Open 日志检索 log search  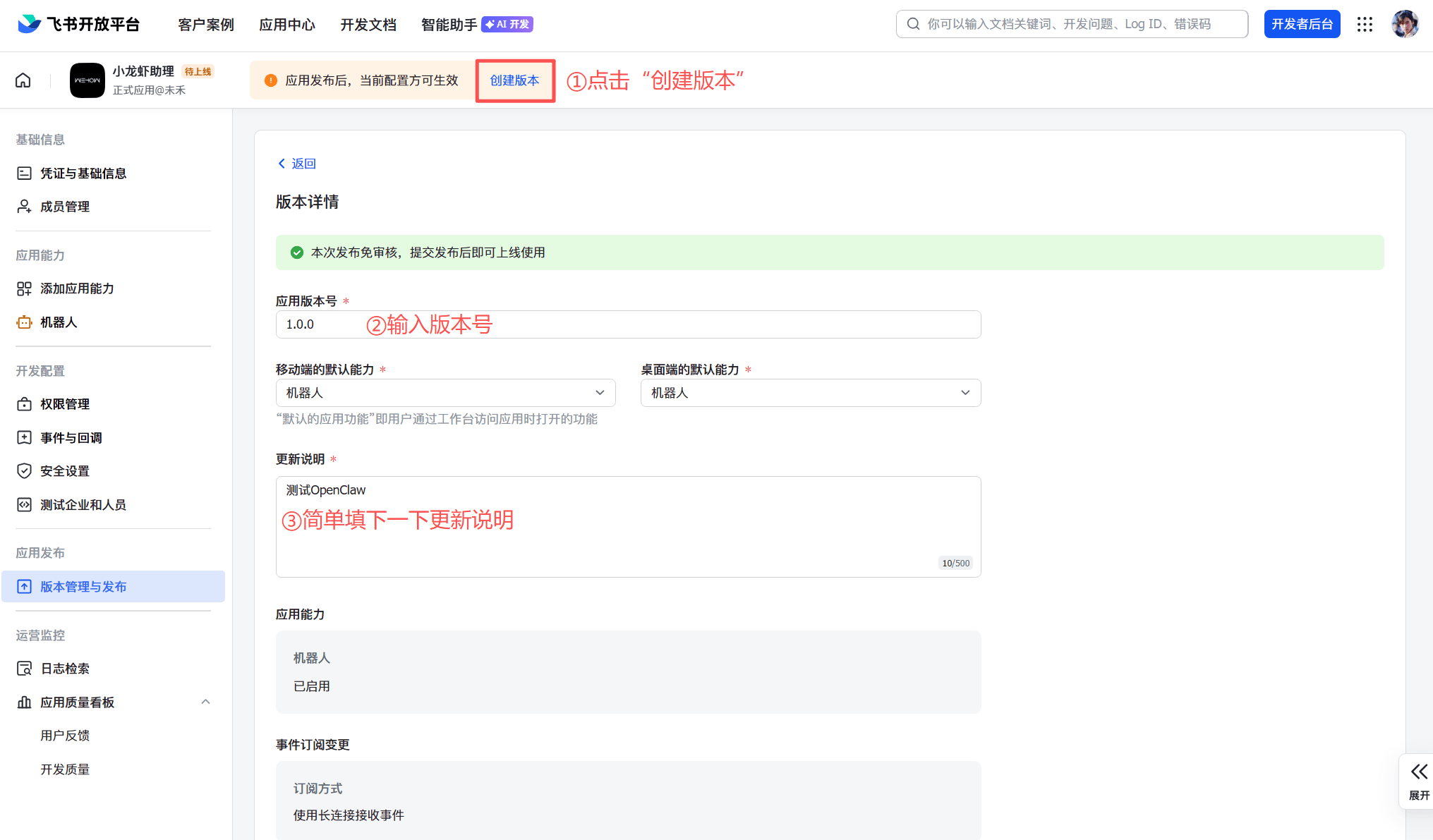tap(64, 668)
